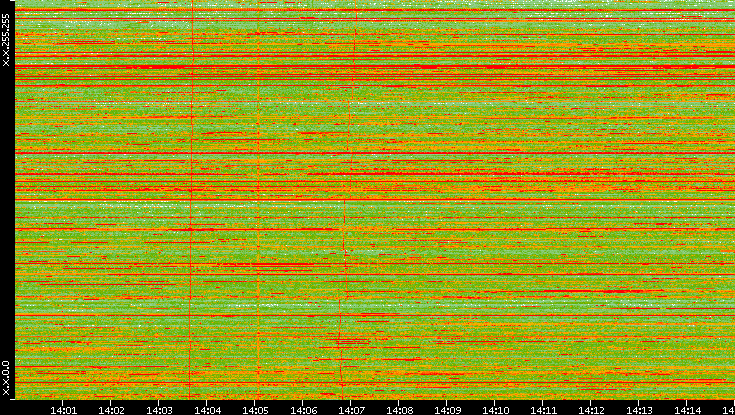Click the 14:09 time axis label
735x415 pixels.
click(x=447, y=410)
